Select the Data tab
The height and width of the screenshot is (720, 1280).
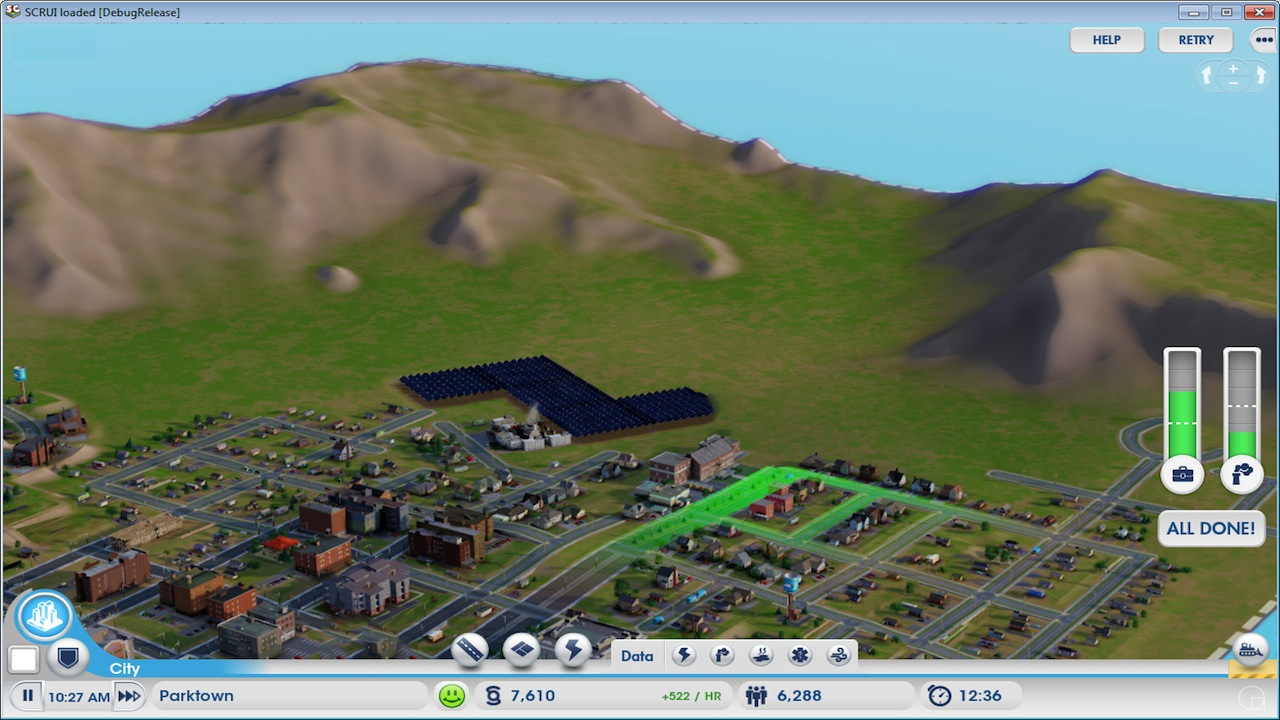[x=637, y=656]
